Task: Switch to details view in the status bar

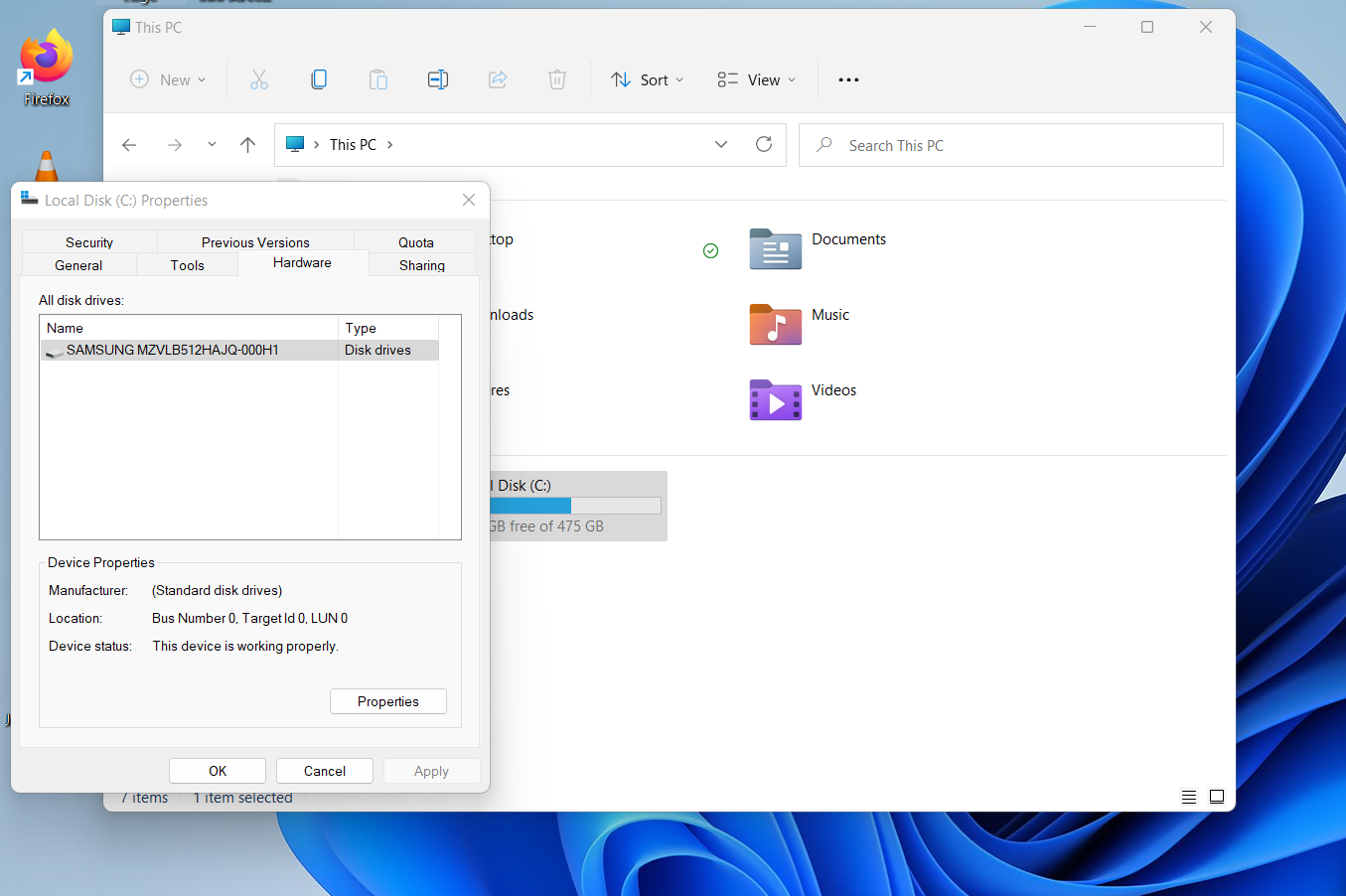Action: click(1189, 796)
